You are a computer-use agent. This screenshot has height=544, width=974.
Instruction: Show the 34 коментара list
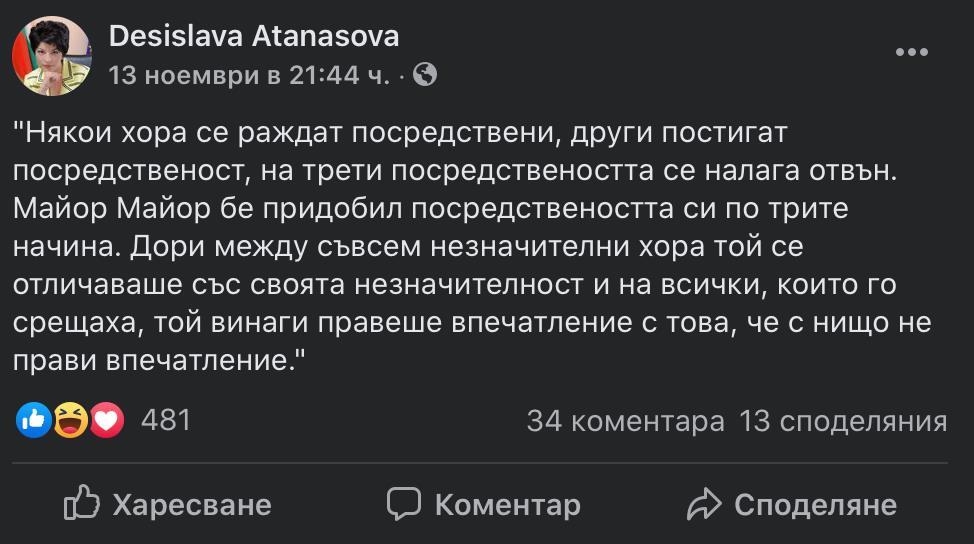[x=625, y=421]
